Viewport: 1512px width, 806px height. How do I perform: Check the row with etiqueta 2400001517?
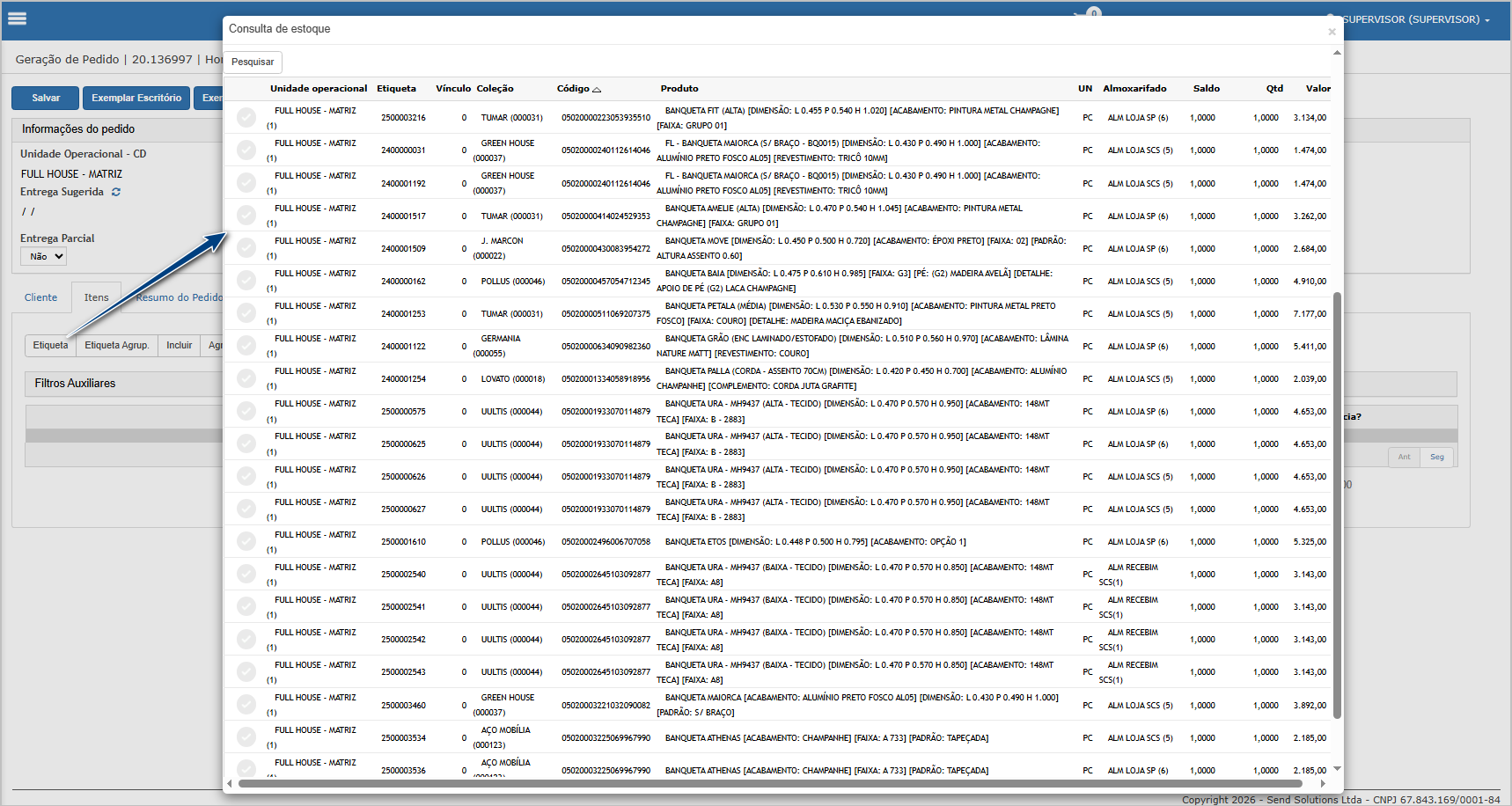pos(246,215)
